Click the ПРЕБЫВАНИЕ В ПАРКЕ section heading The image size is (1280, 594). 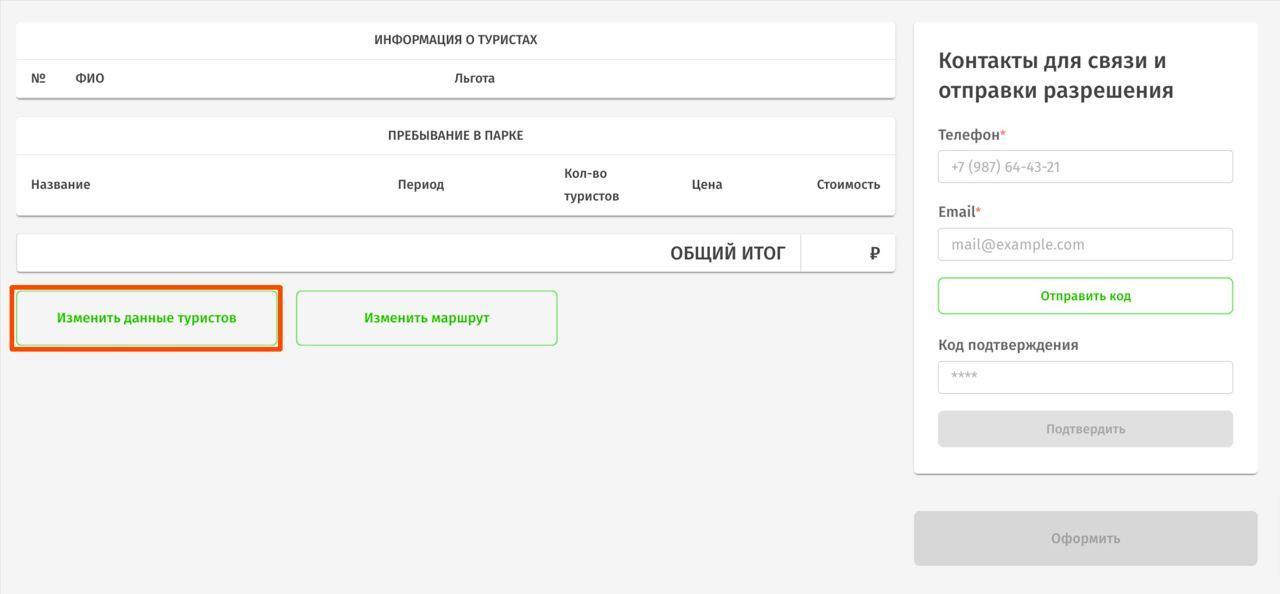[x=455, y=135]
